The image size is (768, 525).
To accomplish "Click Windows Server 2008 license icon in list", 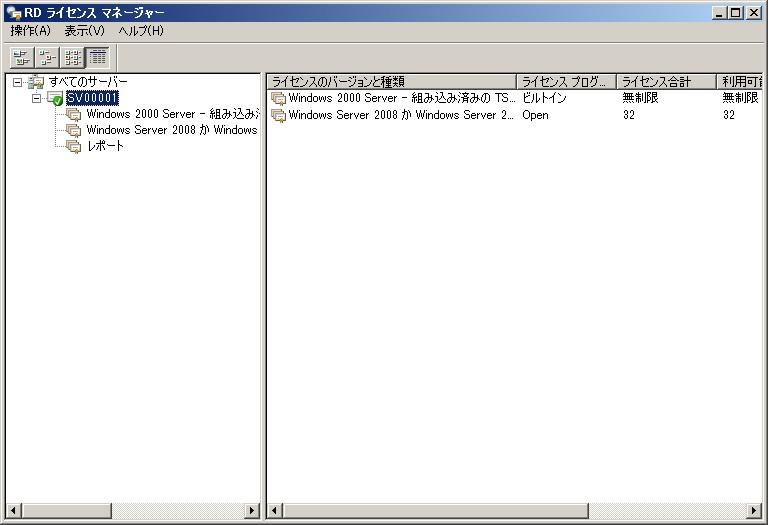I will coord(278,115).
